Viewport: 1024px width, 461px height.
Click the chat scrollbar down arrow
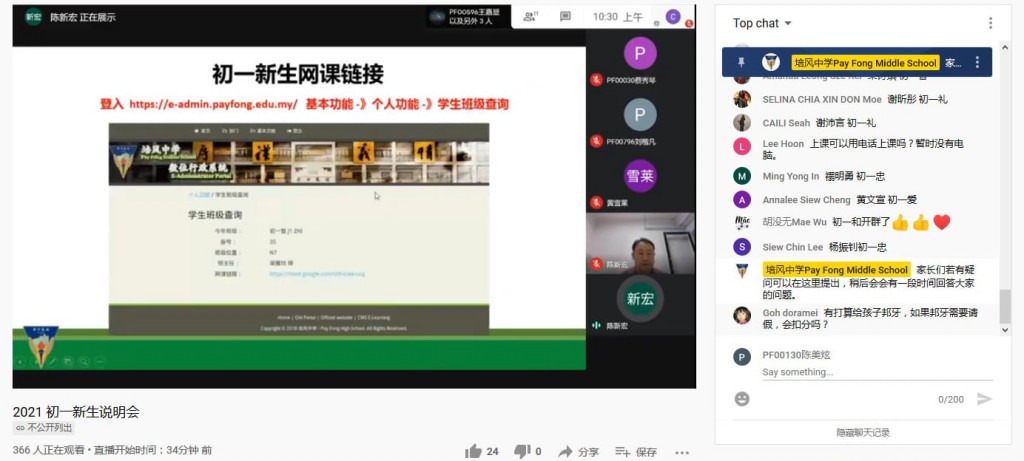click(x=1004, y=330)
